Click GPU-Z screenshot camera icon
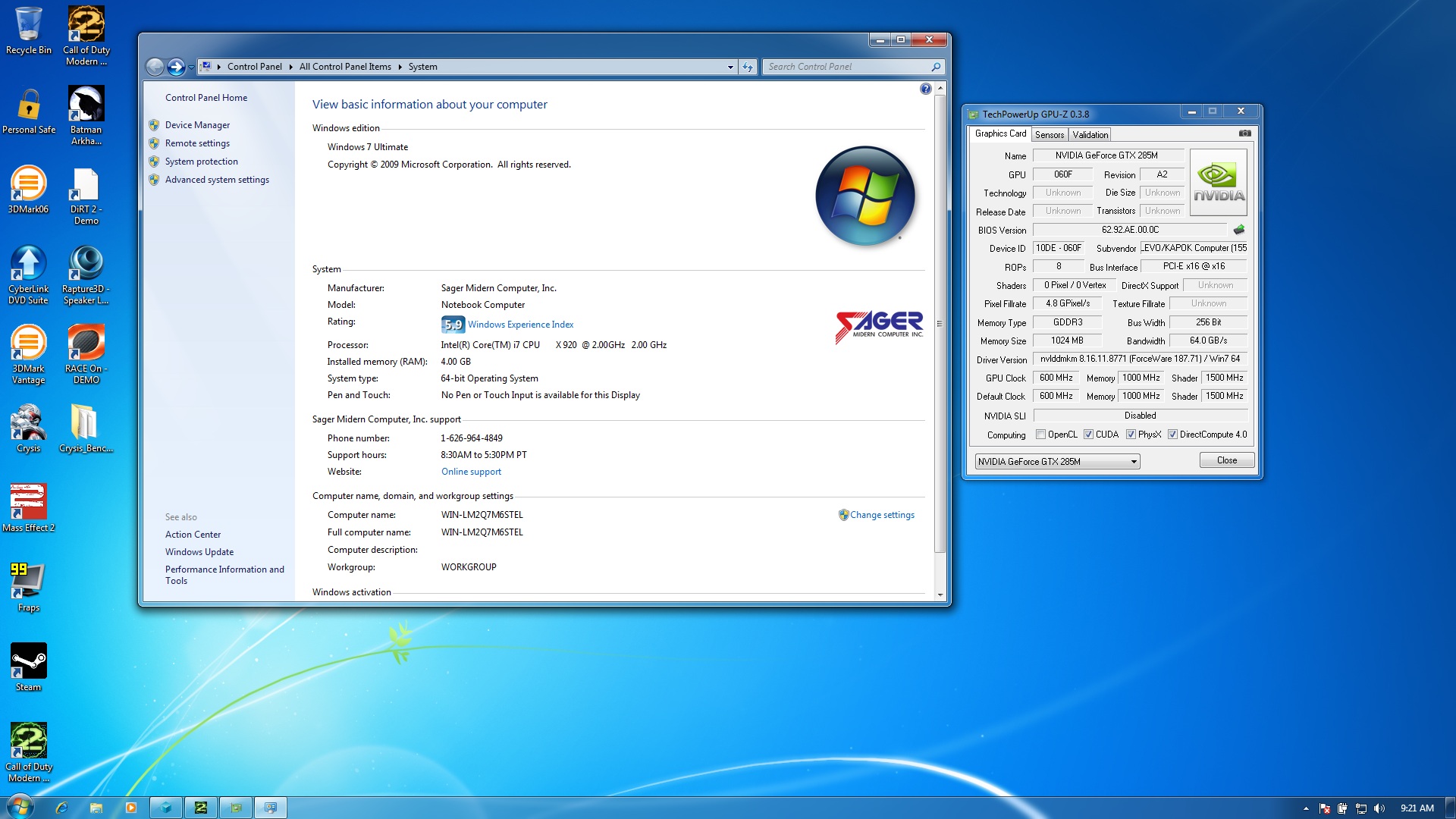The height and width of the screenshot is (819, 1456). click(x=1245, y=133)
